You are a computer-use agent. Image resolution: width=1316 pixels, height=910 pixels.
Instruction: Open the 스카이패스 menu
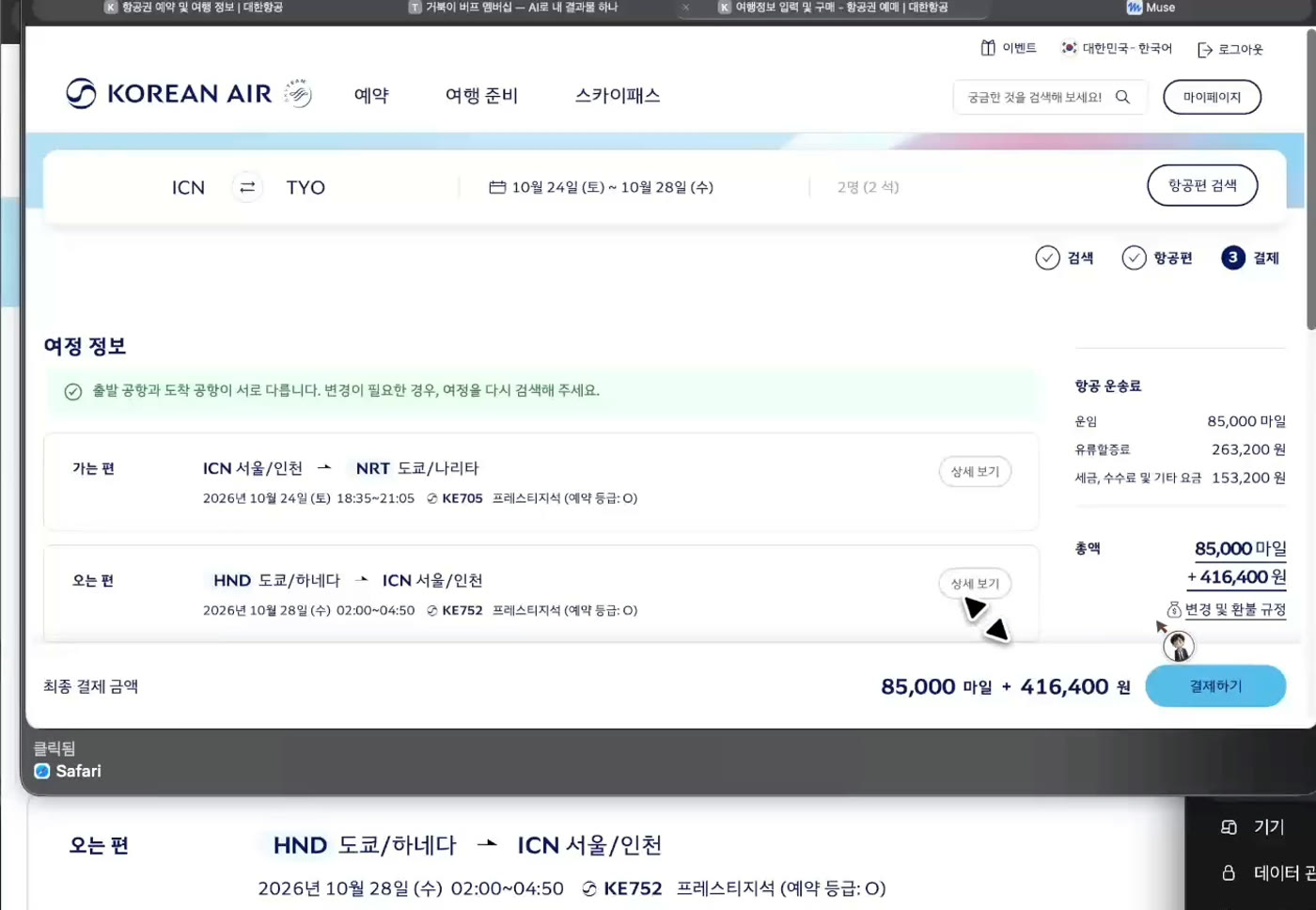[x=618, y=95]
